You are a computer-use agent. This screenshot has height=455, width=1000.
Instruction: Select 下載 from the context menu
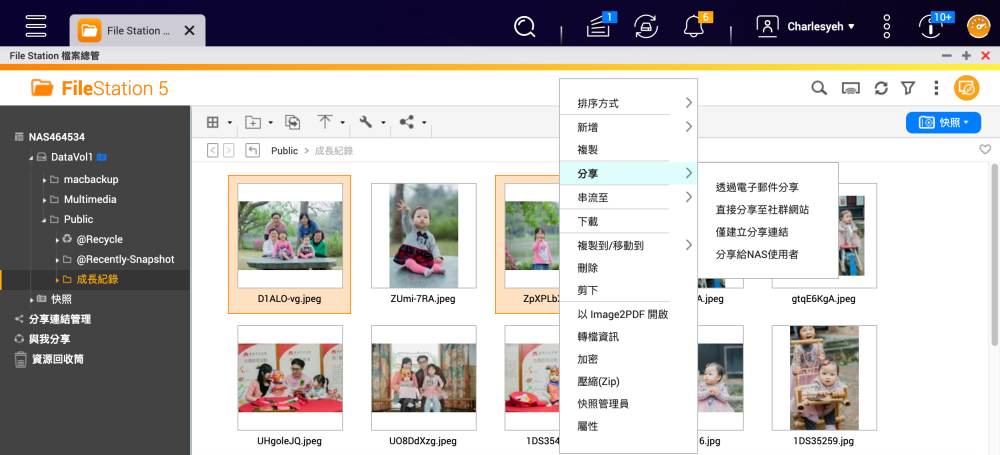pos(588,221)
